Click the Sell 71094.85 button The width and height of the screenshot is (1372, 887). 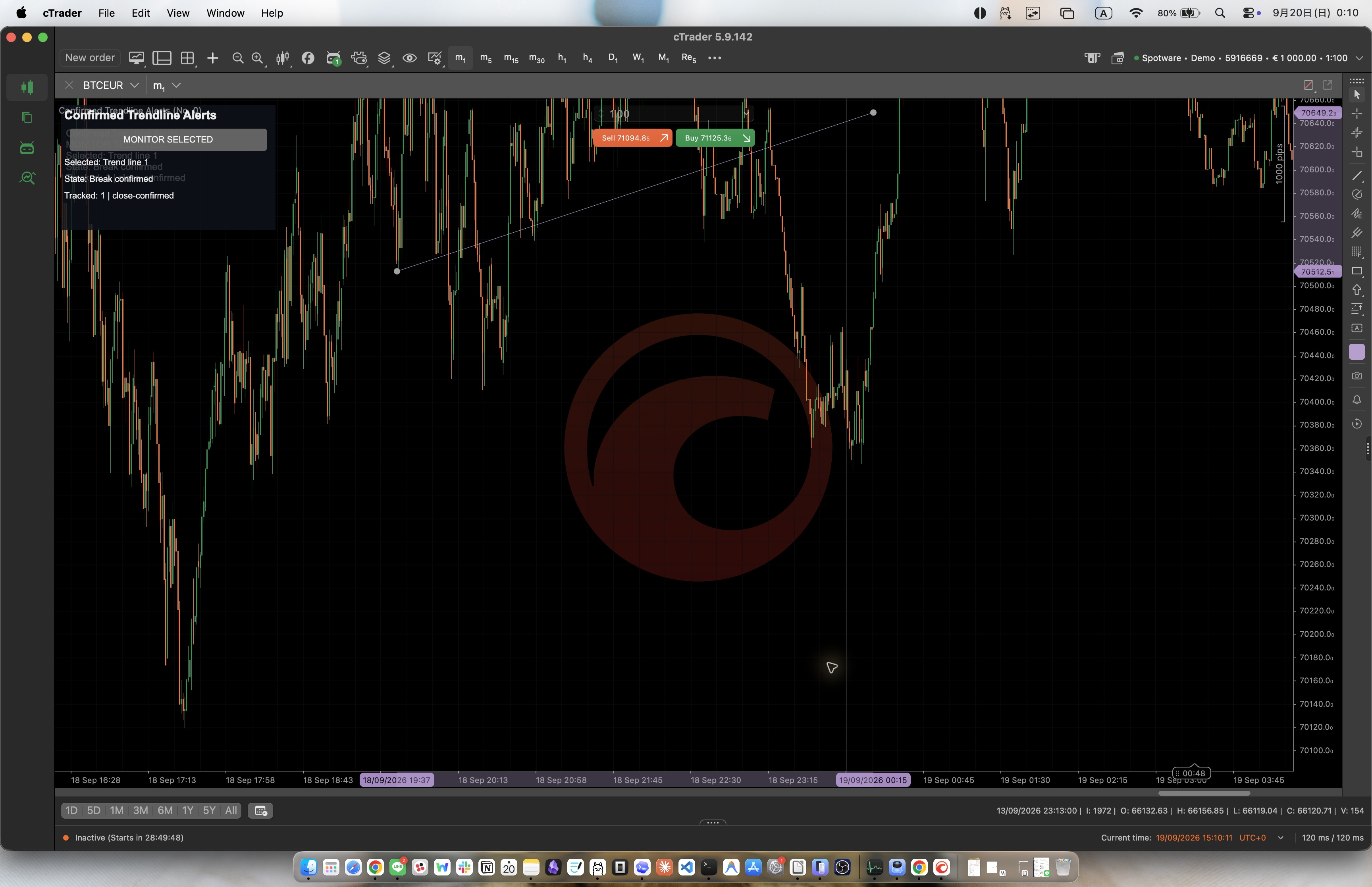click(632, 138)
